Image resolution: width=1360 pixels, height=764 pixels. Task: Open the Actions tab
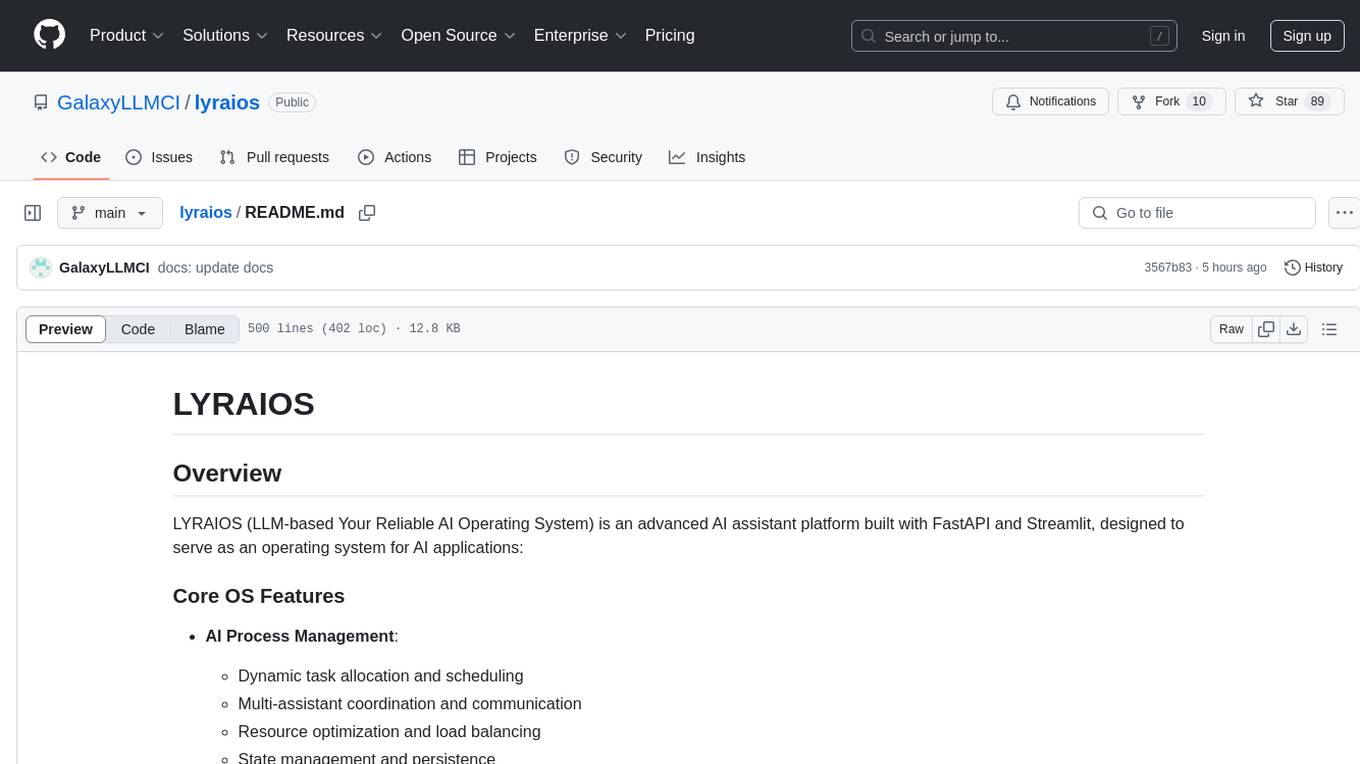coord(394,157)
